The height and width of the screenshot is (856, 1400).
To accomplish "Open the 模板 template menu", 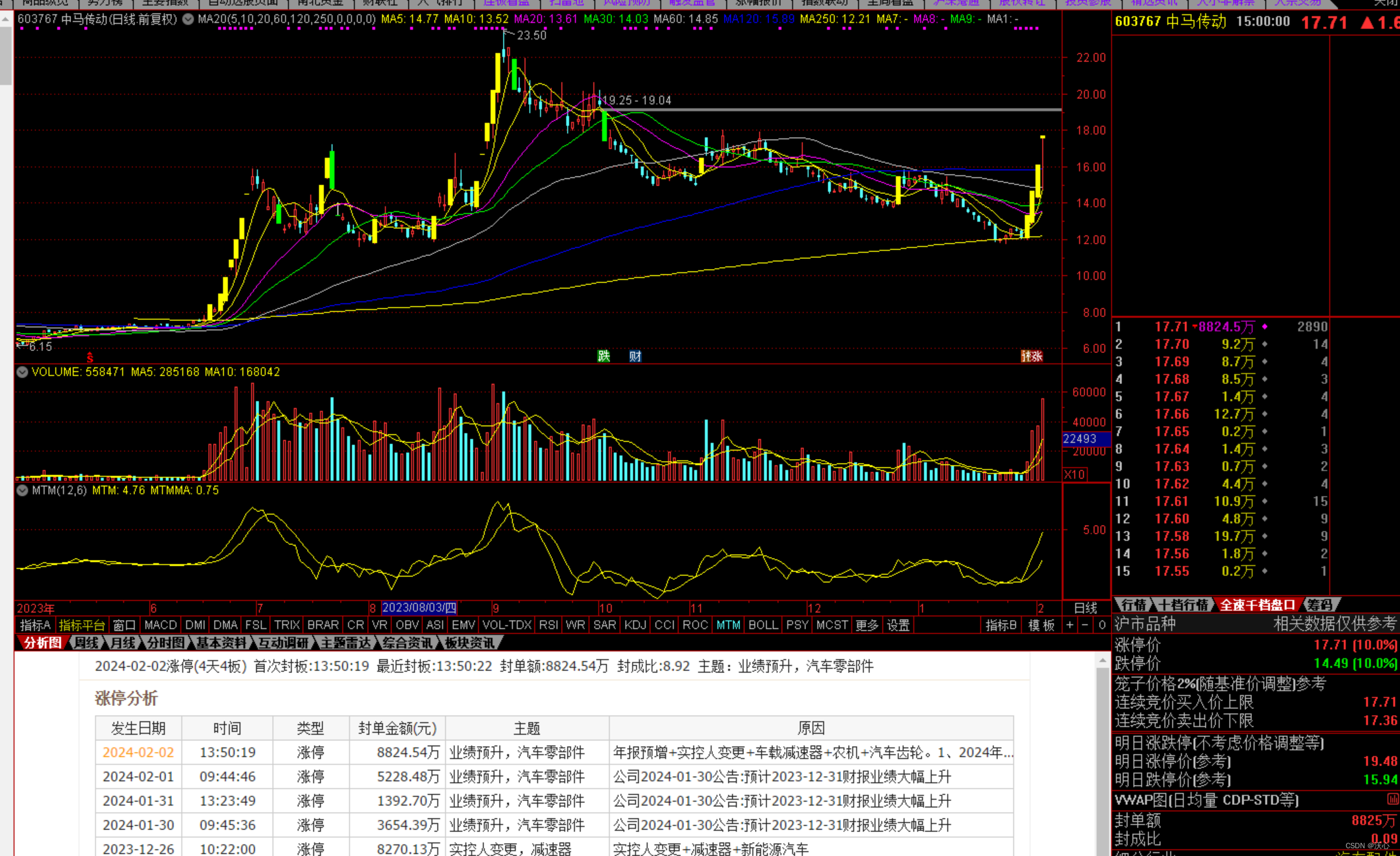I will (x=1041, y=625).
